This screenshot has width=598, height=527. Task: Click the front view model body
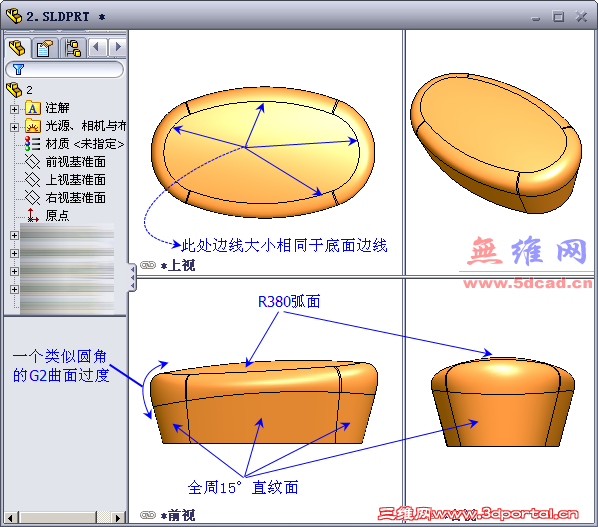[264, 402]
